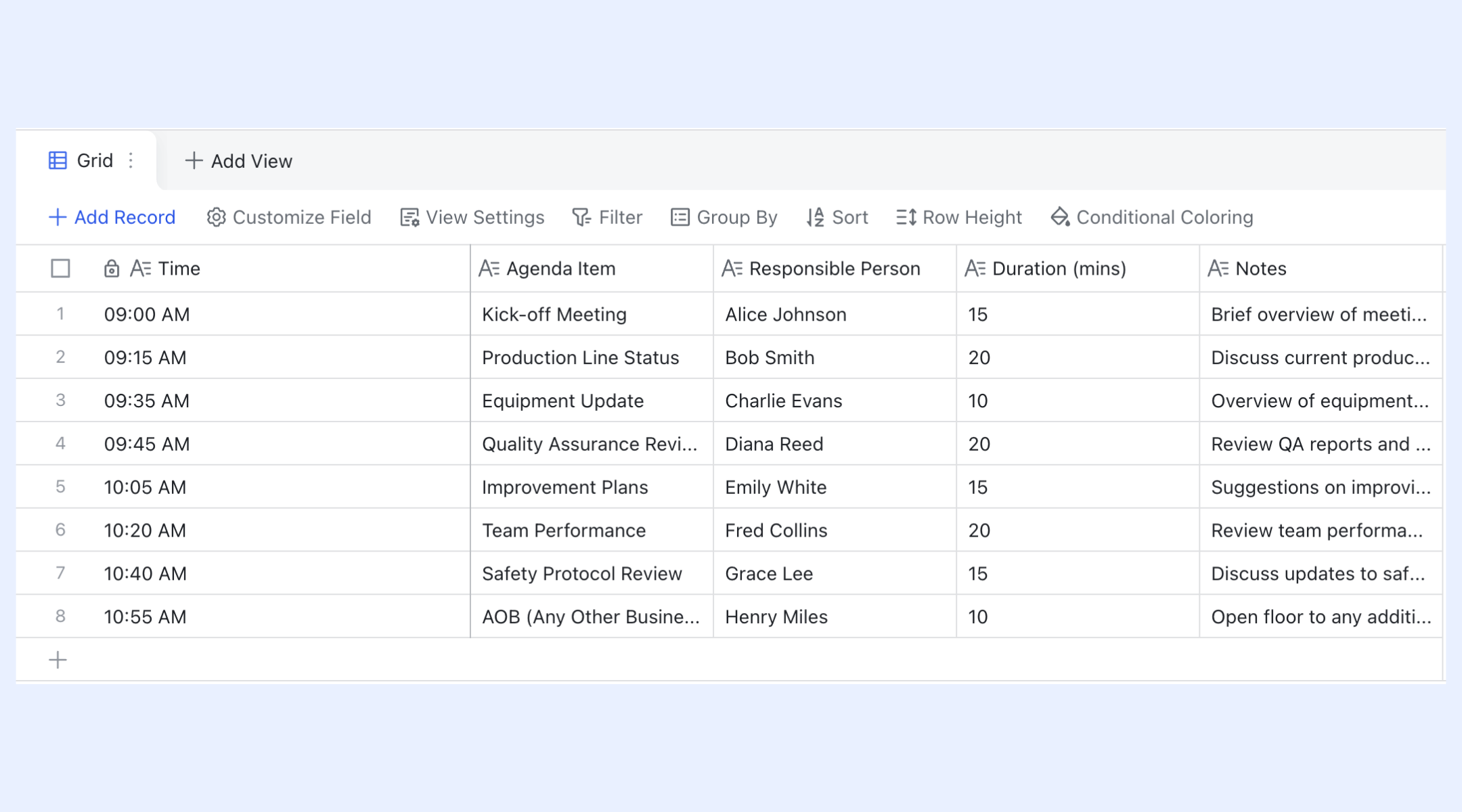Click the Add View tab button
The height and width of the screenshot is (812, 1462).
[238, 161]
